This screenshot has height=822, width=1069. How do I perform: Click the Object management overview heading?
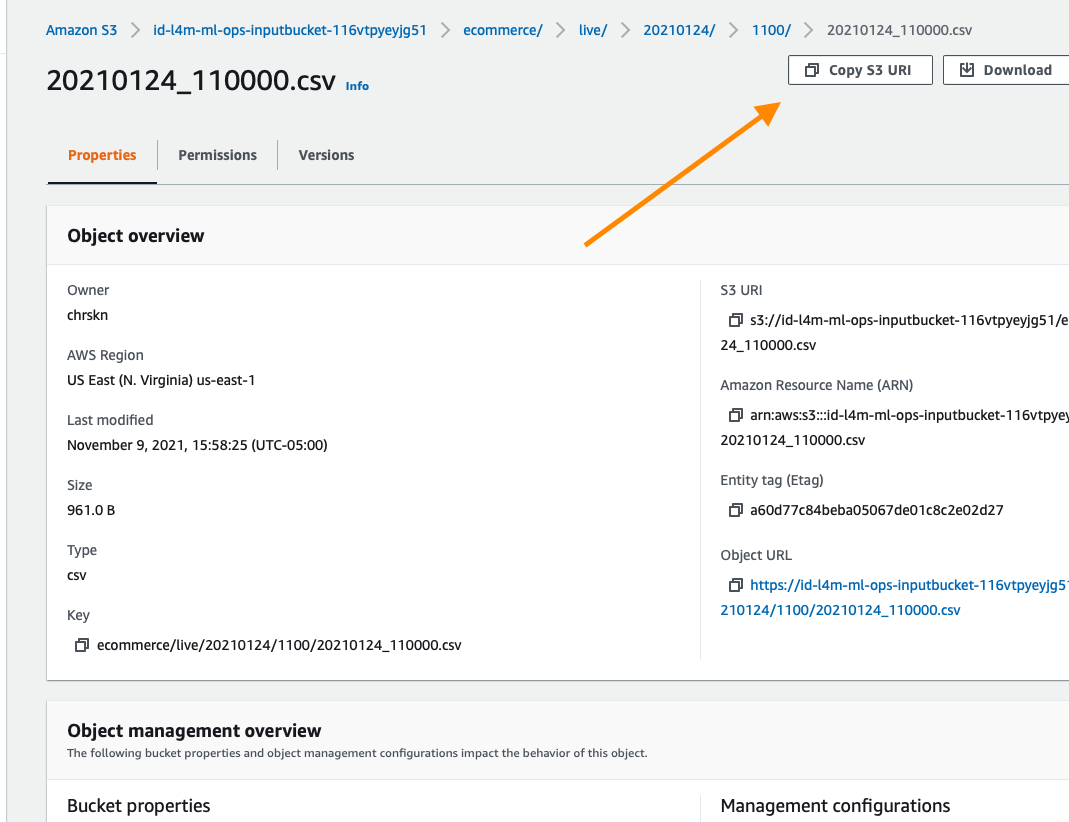194,731
